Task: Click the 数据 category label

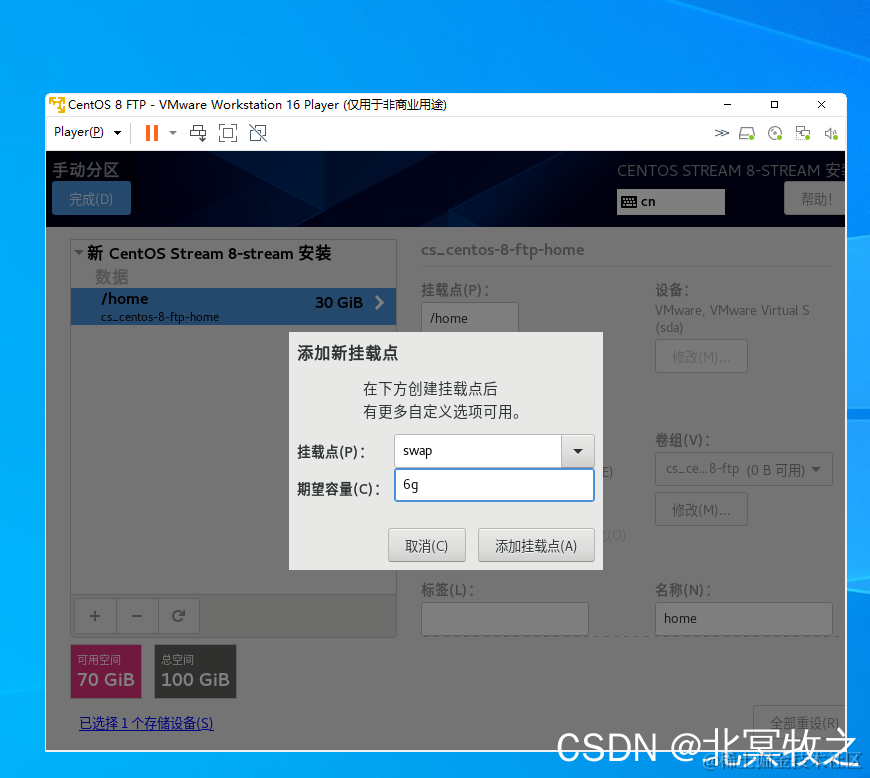Action: [x=112, y=276]
